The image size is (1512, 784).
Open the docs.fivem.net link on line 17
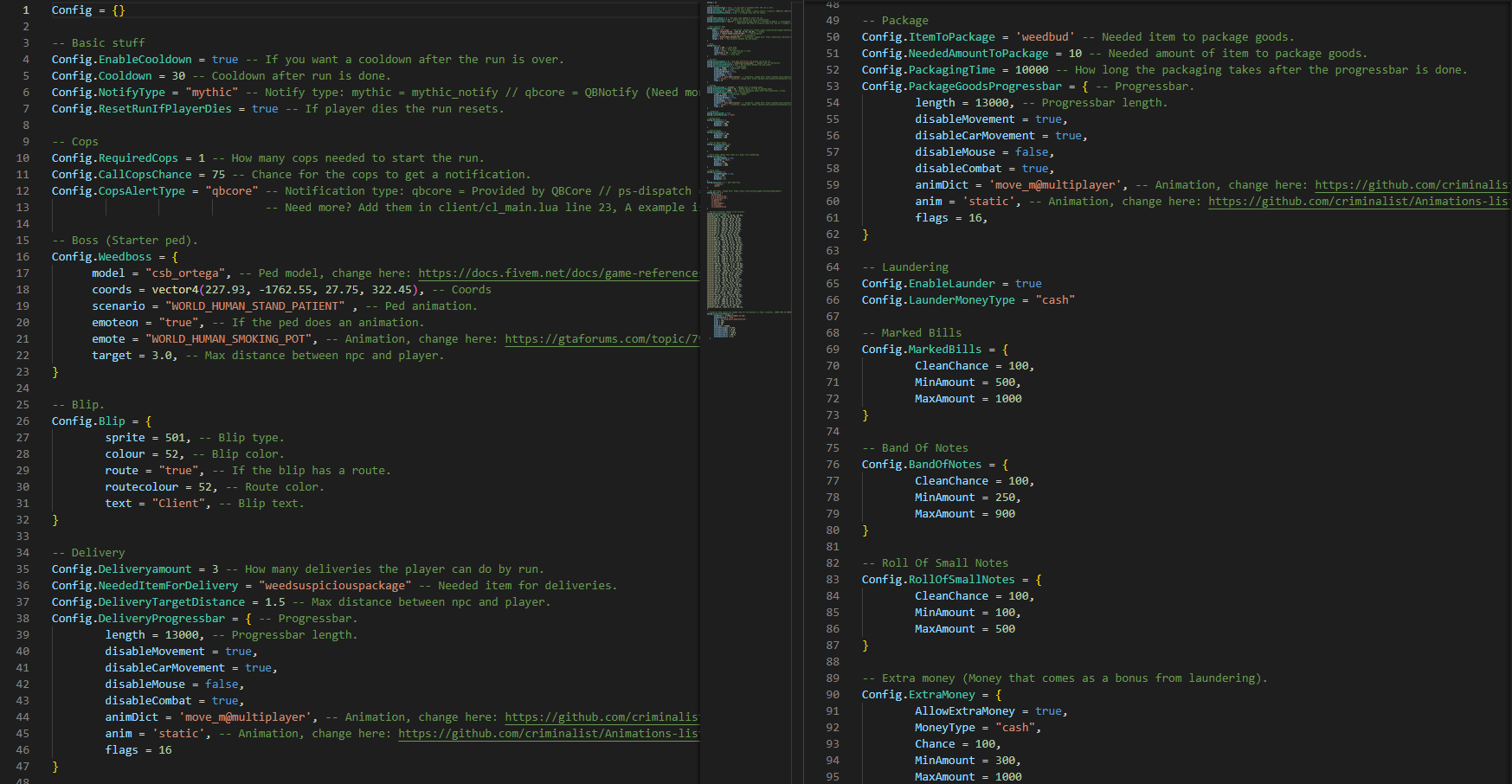pyautogui.click(x=557, y=273)
